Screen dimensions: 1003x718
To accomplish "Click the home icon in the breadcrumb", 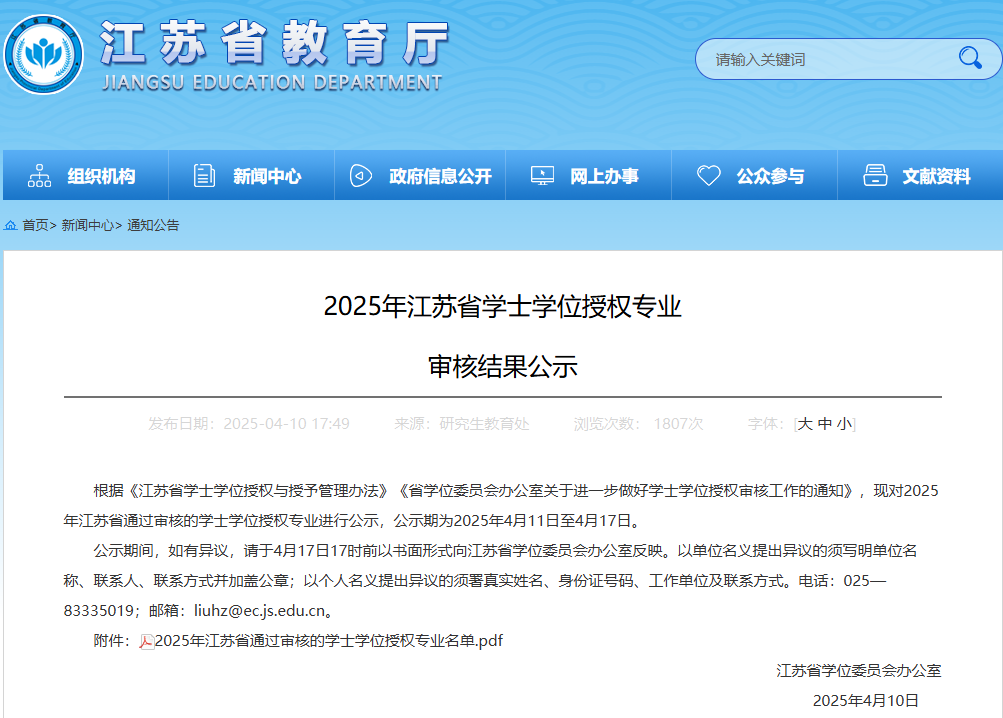I will 10,225.
